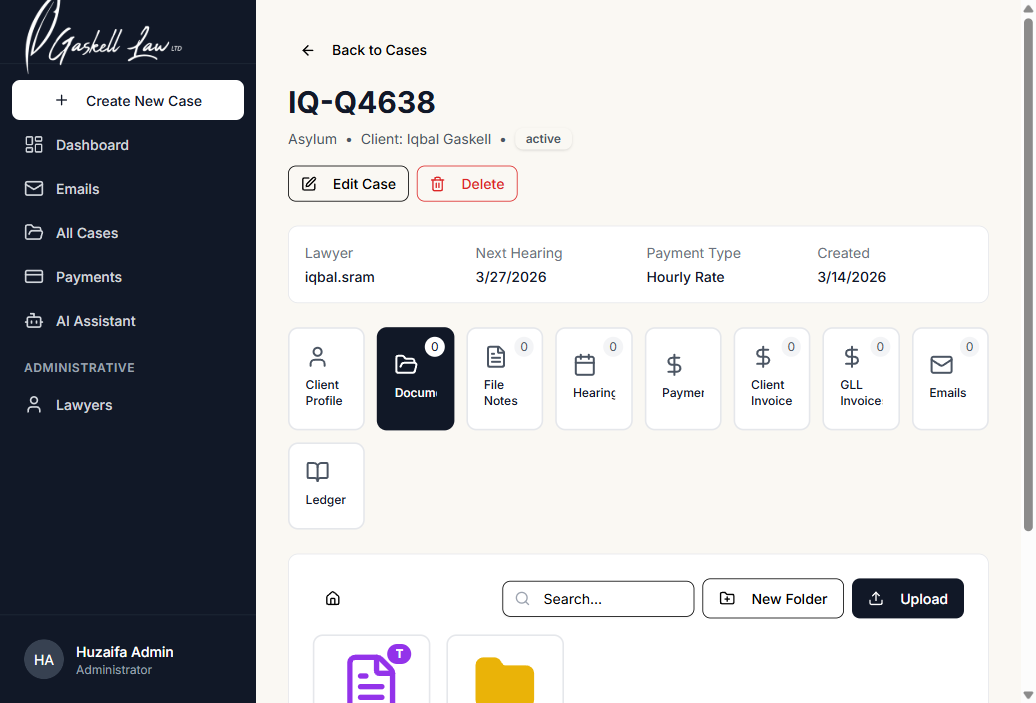Click the home icon in the documents panel
1036x703 pixels.
pos(332,598)
